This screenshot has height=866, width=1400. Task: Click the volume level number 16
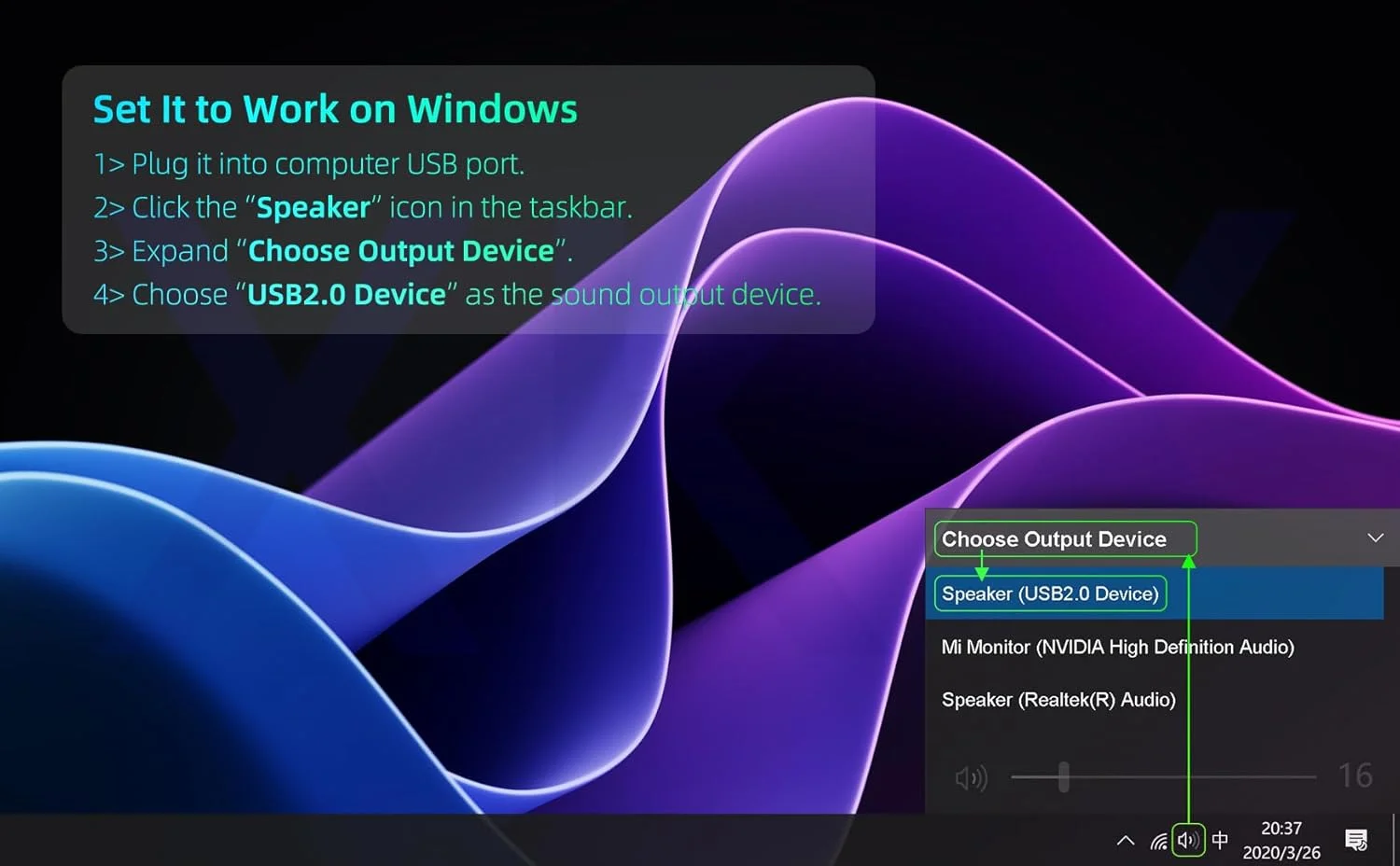click(1354, 775)
